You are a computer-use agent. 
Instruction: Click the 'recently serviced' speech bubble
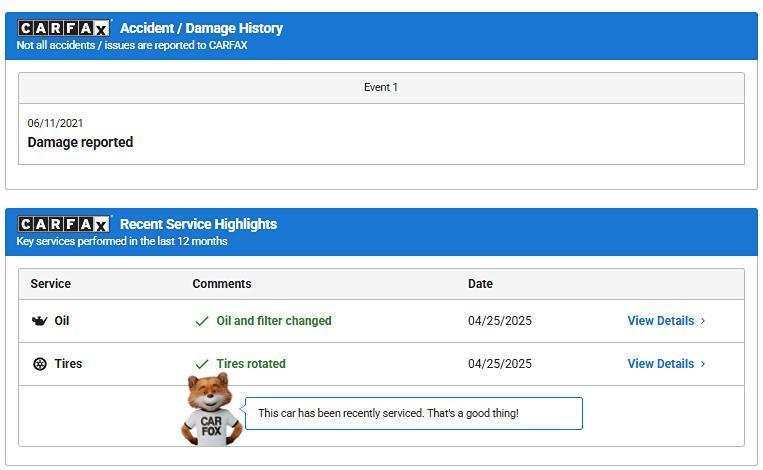point(414,414)
